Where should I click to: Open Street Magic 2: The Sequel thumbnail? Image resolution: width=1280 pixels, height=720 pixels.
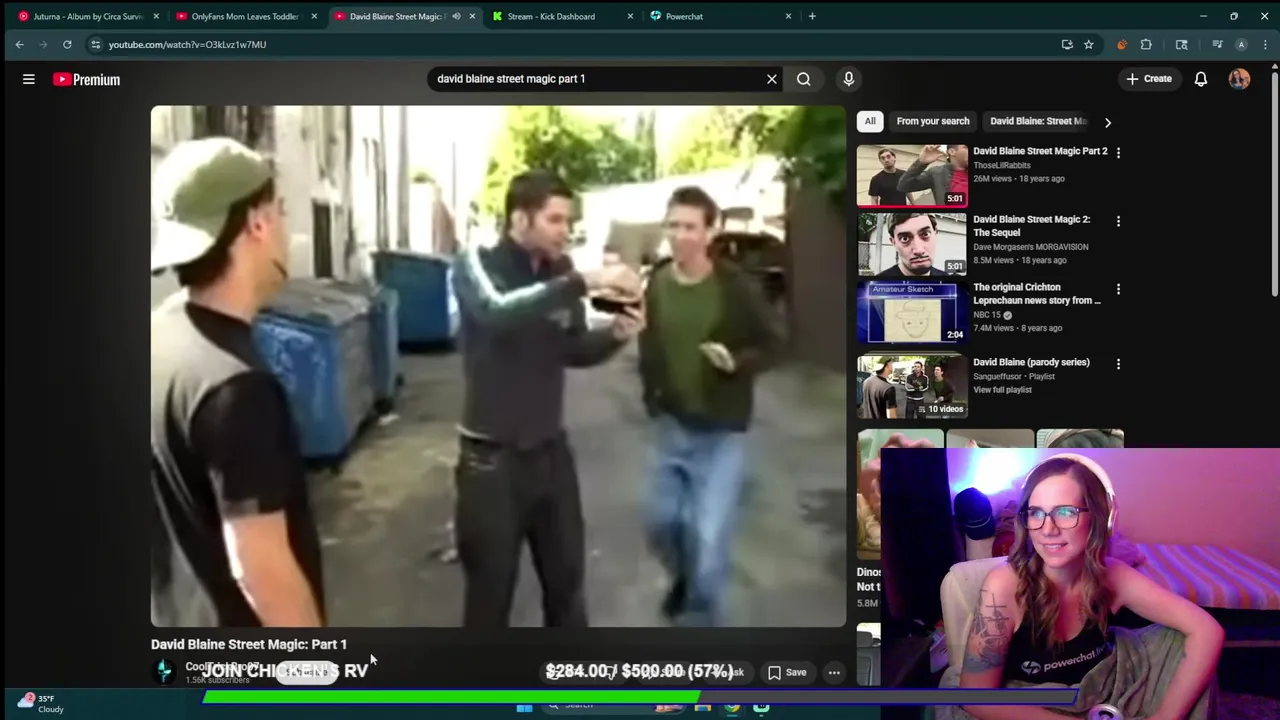click(x=912, y=243)
